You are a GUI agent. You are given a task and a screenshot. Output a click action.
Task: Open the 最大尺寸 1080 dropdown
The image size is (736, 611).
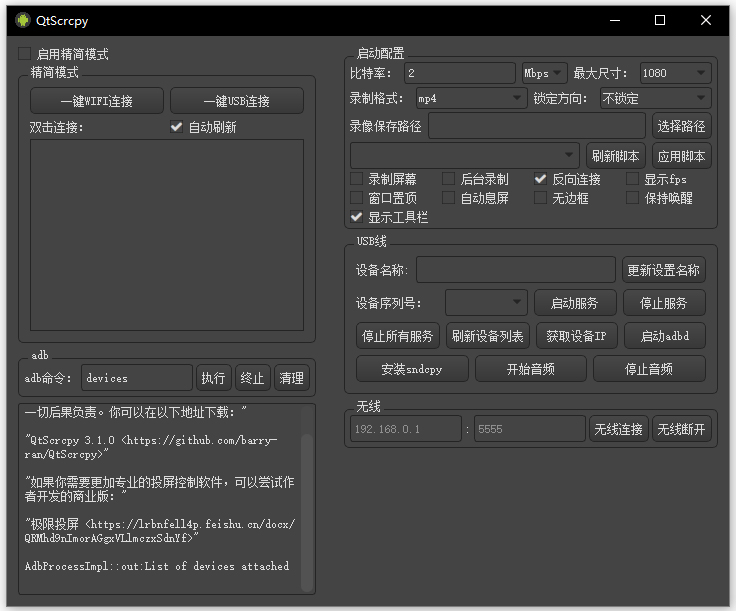click(675, 73)
